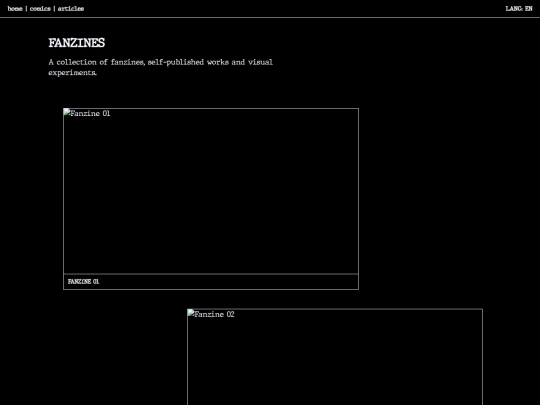Open the articles page link
540x405 pixels.
(x=71, y=9)
